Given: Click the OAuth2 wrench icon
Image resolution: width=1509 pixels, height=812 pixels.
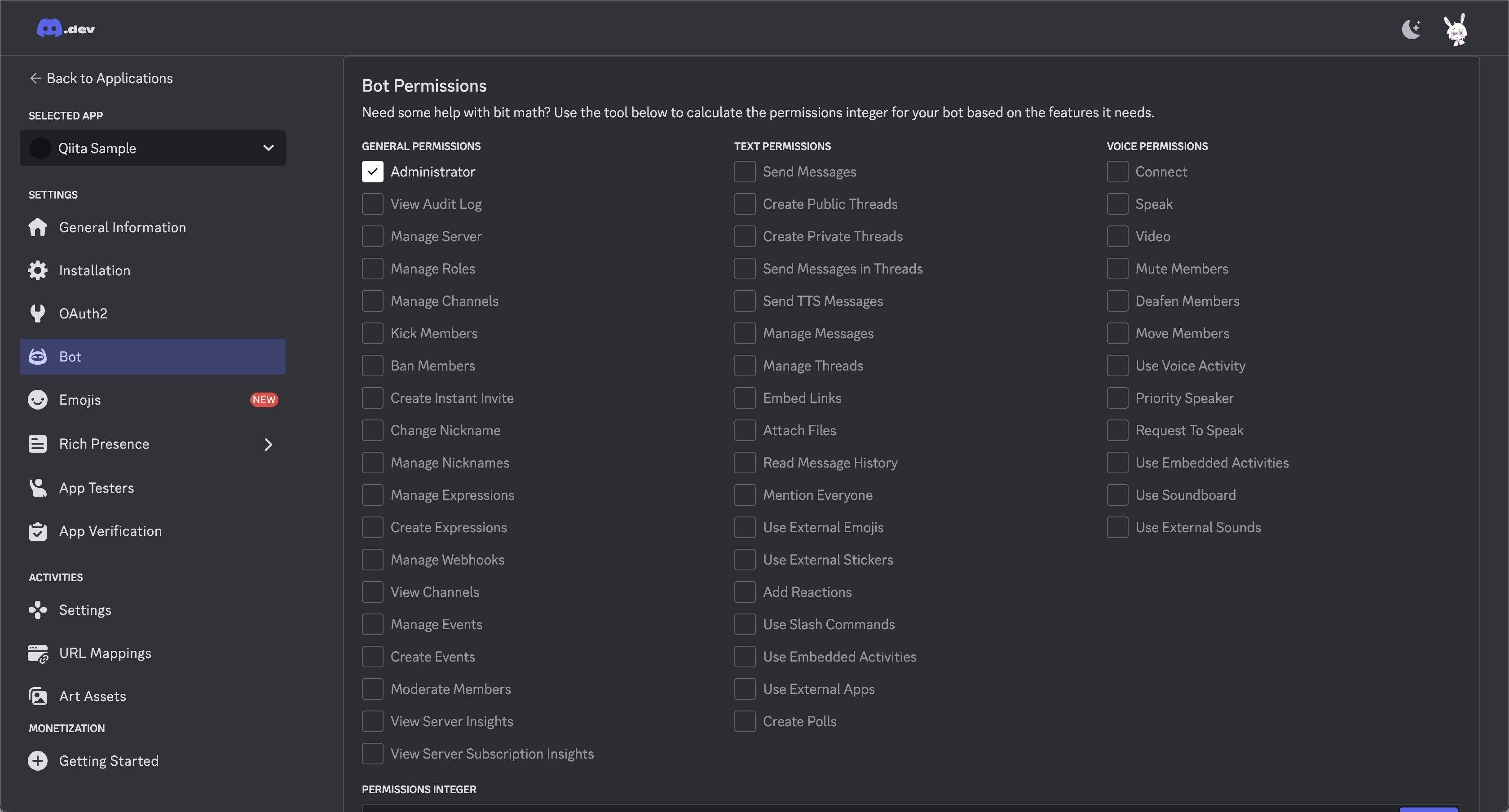Looking at the screenshot, I should [x=37, y=313].
